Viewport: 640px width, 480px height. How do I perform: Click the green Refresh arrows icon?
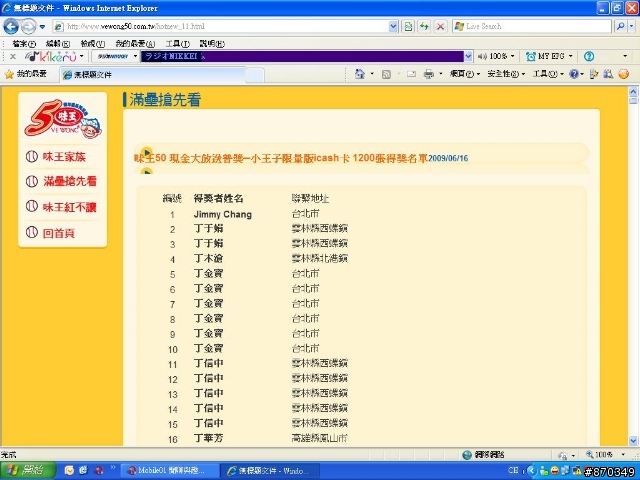pos(424,27)
